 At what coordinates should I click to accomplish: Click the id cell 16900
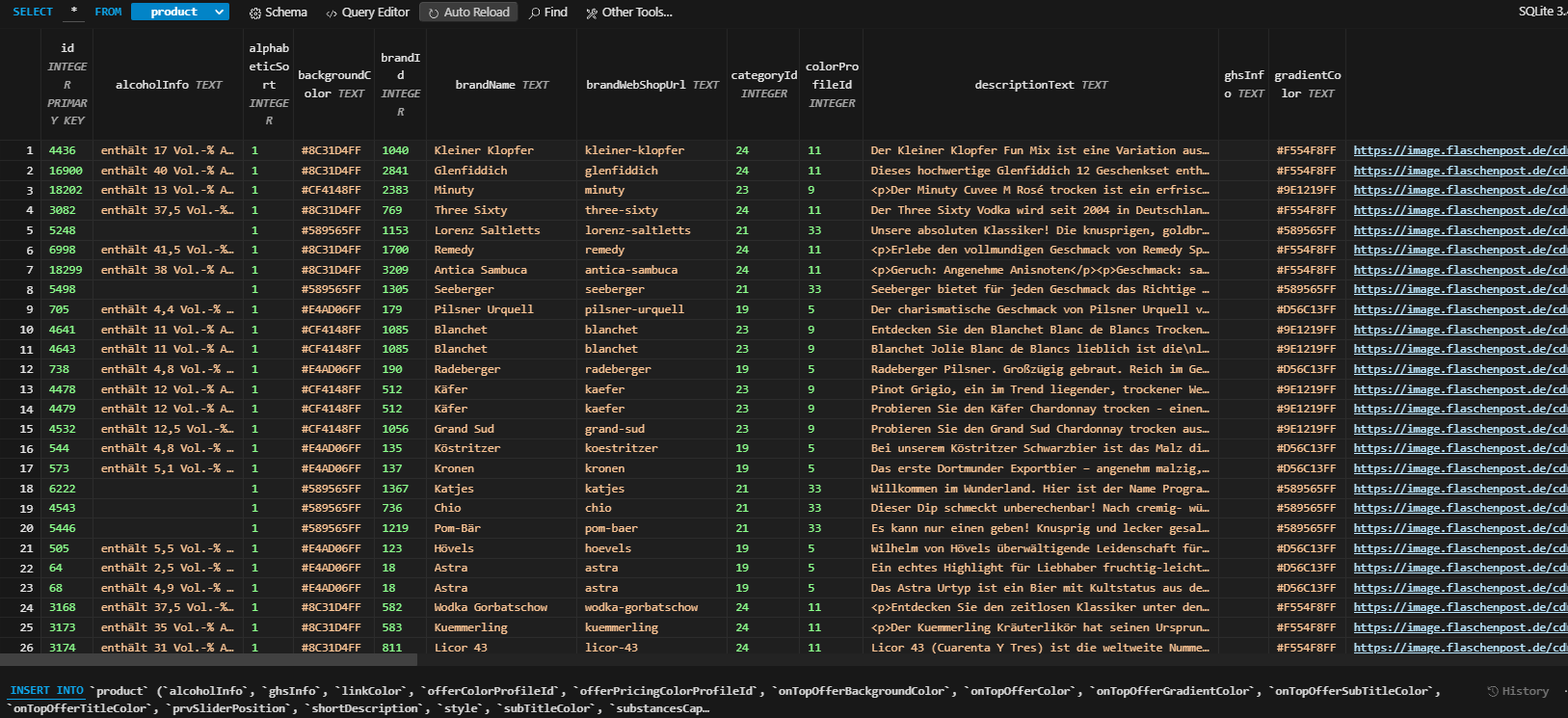tap(66, 171)
